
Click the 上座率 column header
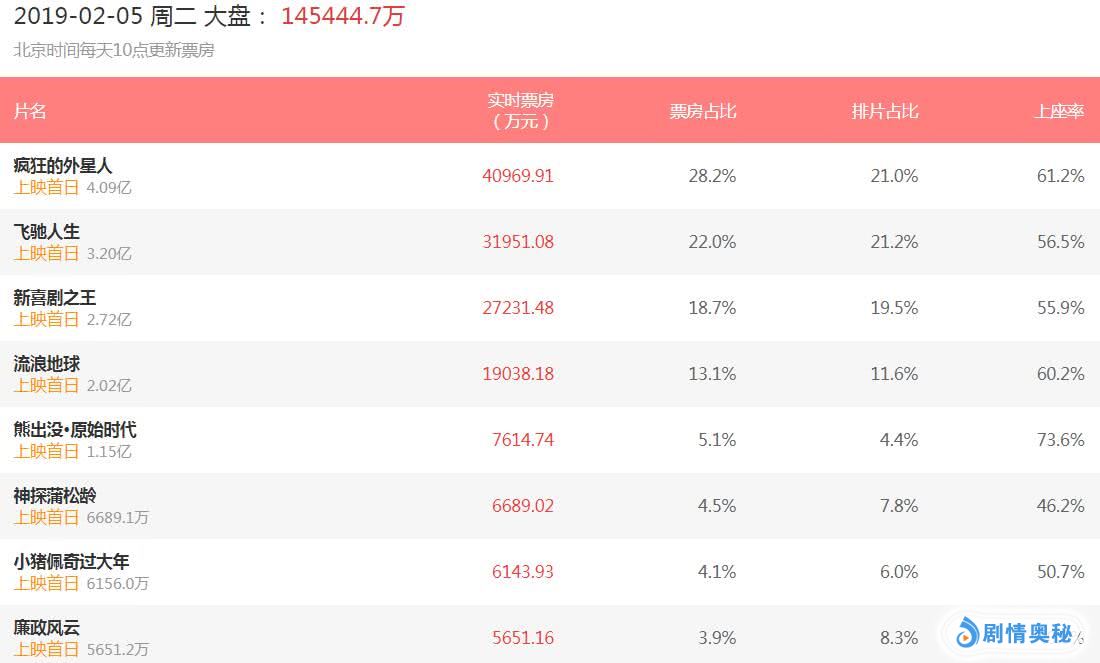pyautogui.click(x=1059, y=111)
